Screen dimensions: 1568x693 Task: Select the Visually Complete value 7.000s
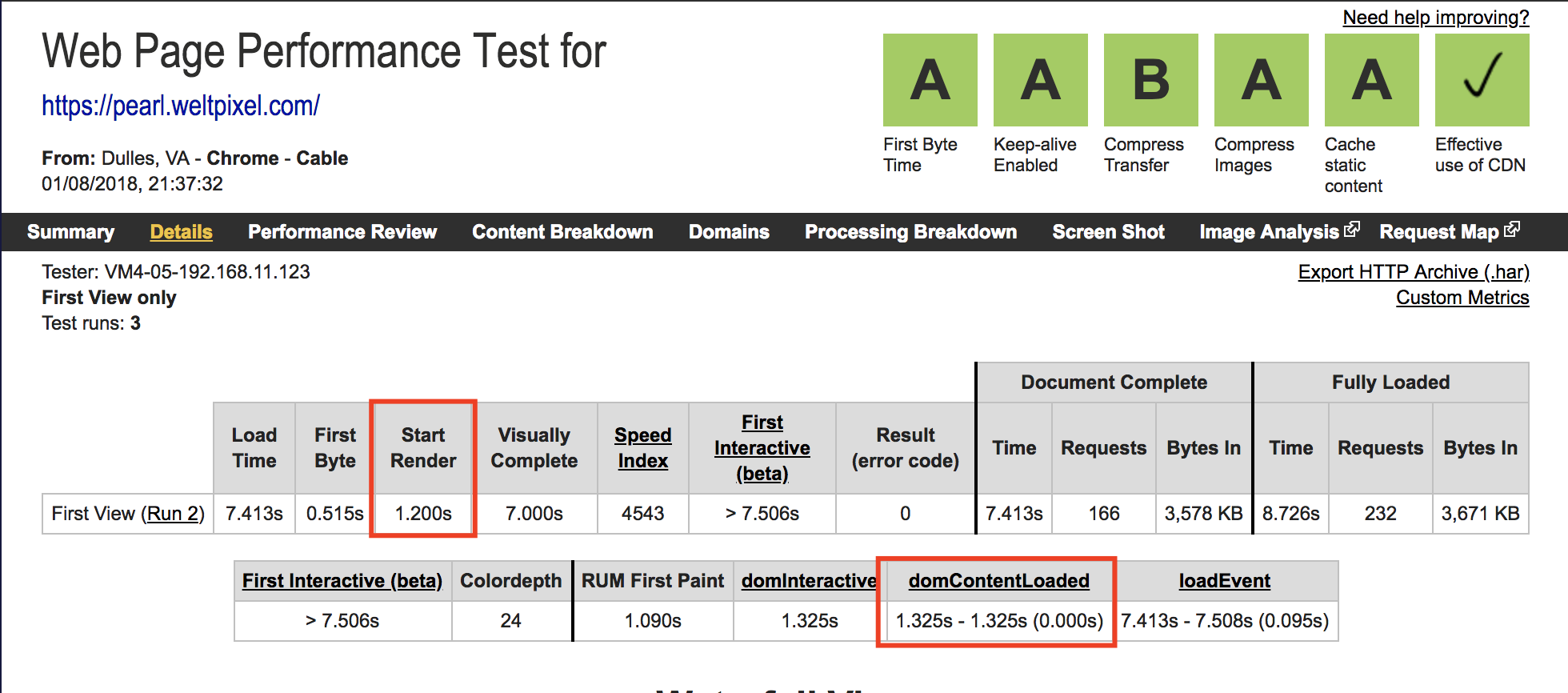[534, 514]
